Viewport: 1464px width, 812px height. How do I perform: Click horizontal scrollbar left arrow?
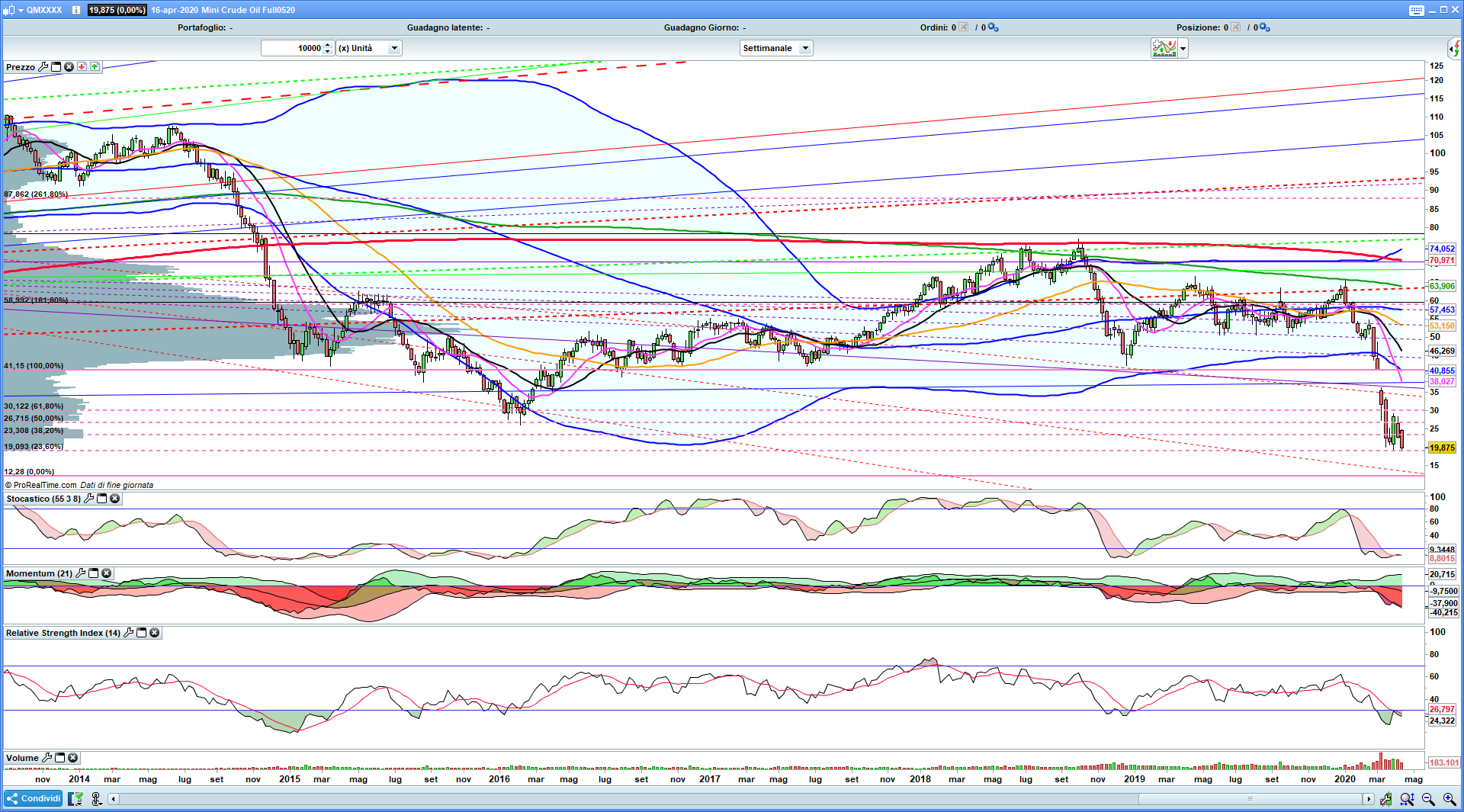114,799
